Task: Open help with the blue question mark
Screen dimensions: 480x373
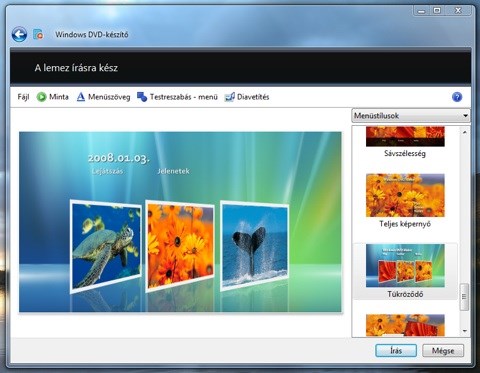Action: (457, 97)
